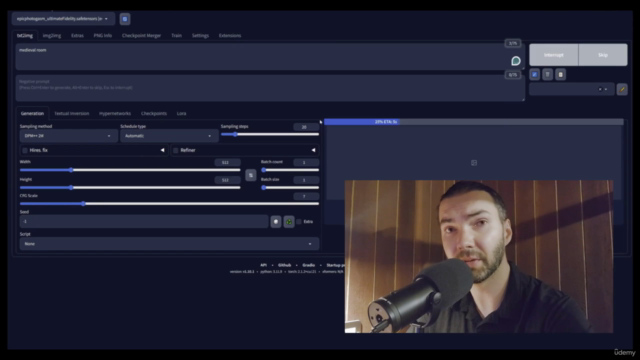Open the prompt chat bubble icon

(516, 61)
